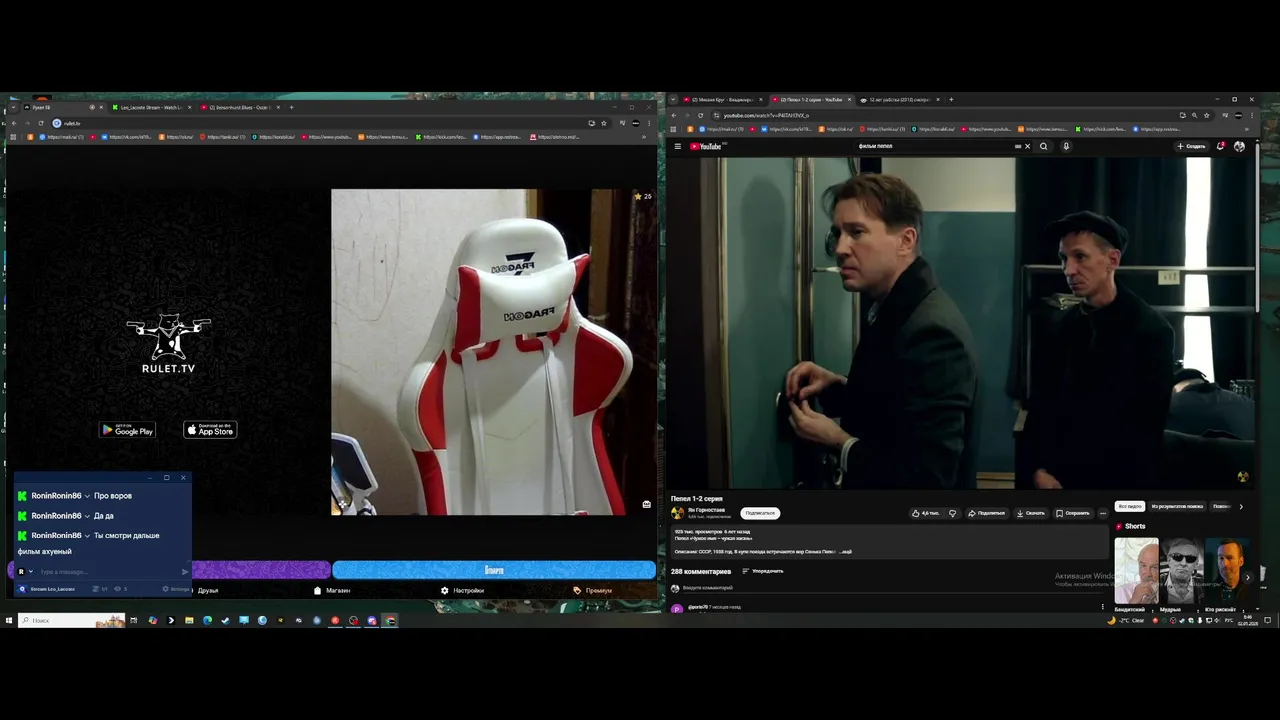Start YouTube voice search with microphone

coord(1066,146)
